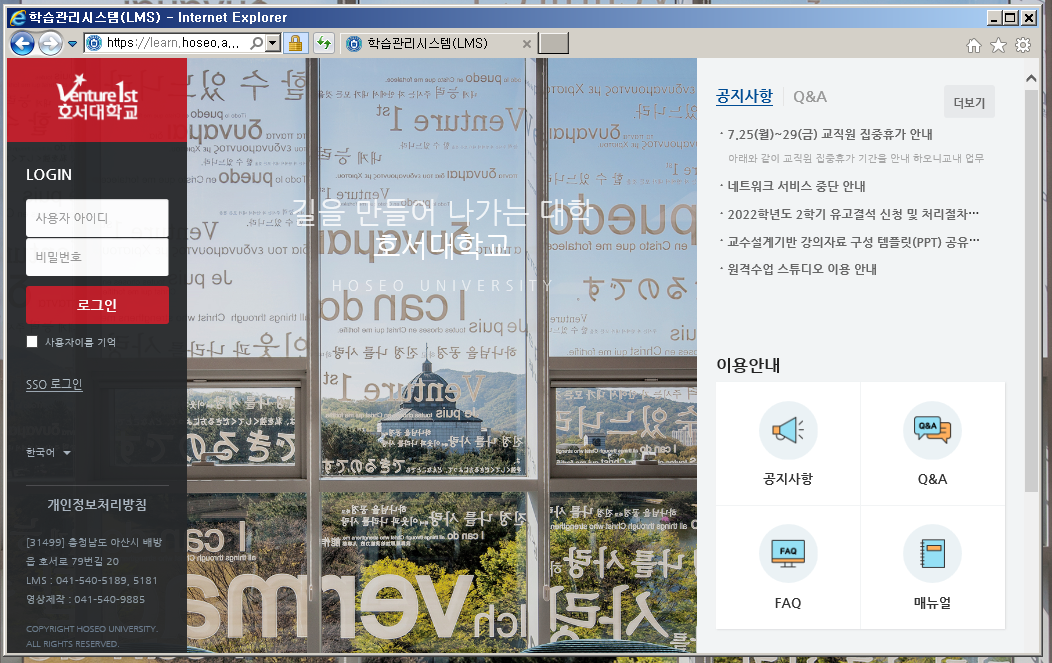Image resolution: width=1052 pixels, height=663 pixels.
Task: Enable the 사용자아이디 기억 checkbox
Action: point(31,341)
